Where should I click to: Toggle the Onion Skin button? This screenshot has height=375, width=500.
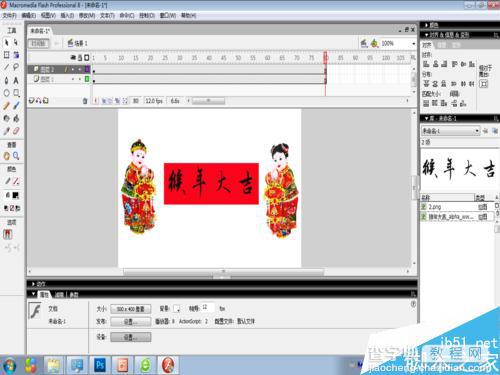pos(104,101)
